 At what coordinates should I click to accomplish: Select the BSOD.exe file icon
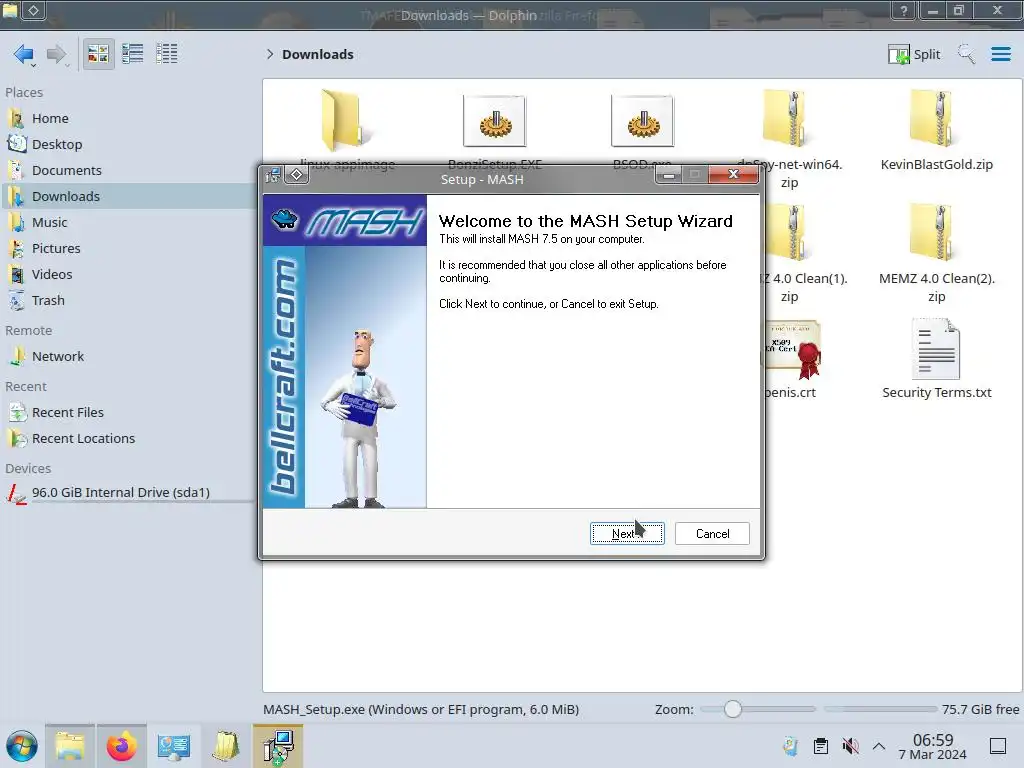[x=643, y=121]
